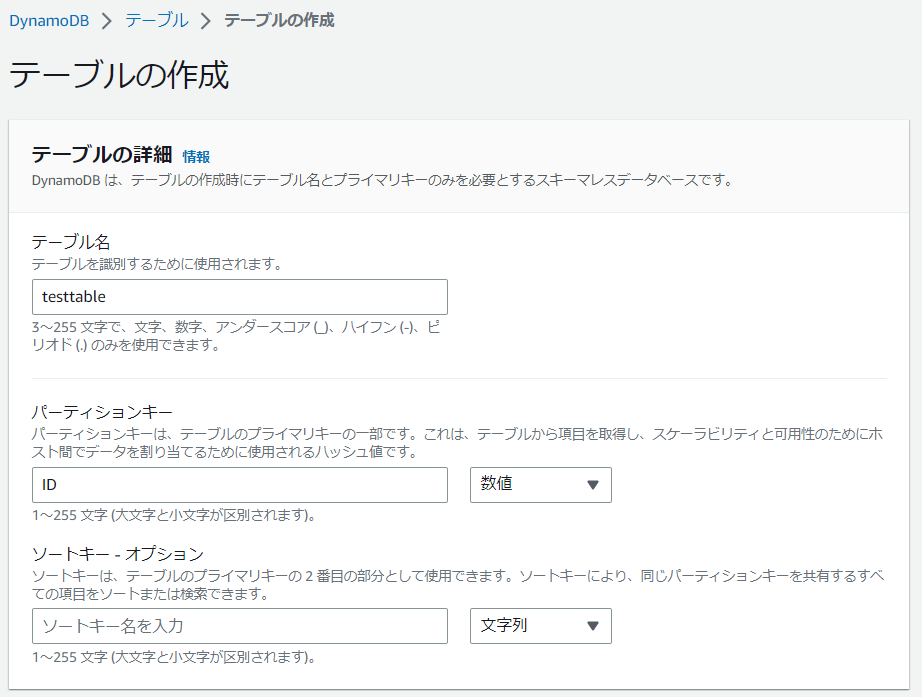Image resolution: width=922 pixels, height=697 pixels.
Task: Click the down-arrow icon inside the 数値 selector
Action: click(x=594, y=485)
